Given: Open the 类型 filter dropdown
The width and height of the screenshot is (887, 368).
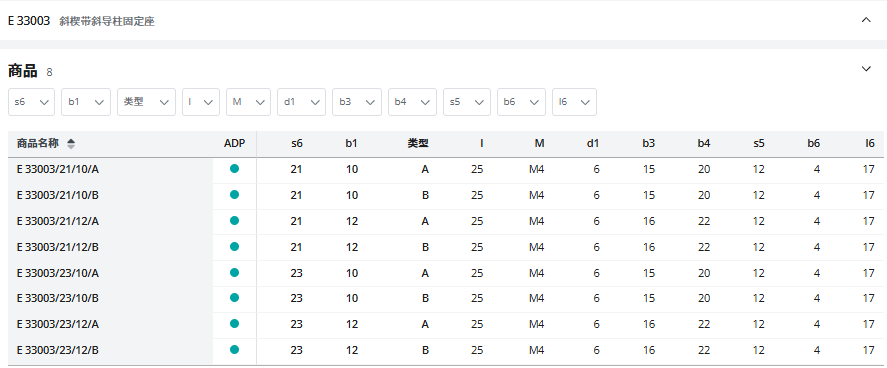Looking at the screenshot, I should 147,102.
